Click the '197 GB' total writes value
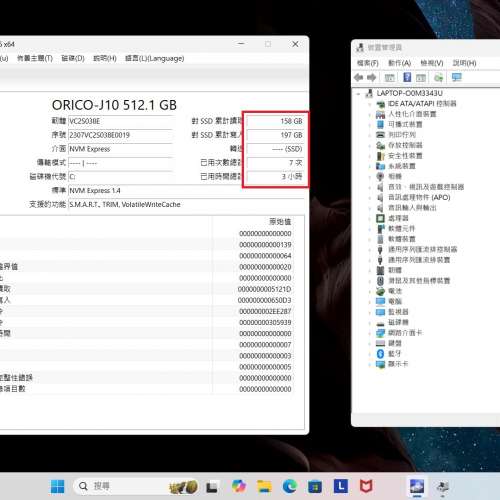 tap(291, 135)
